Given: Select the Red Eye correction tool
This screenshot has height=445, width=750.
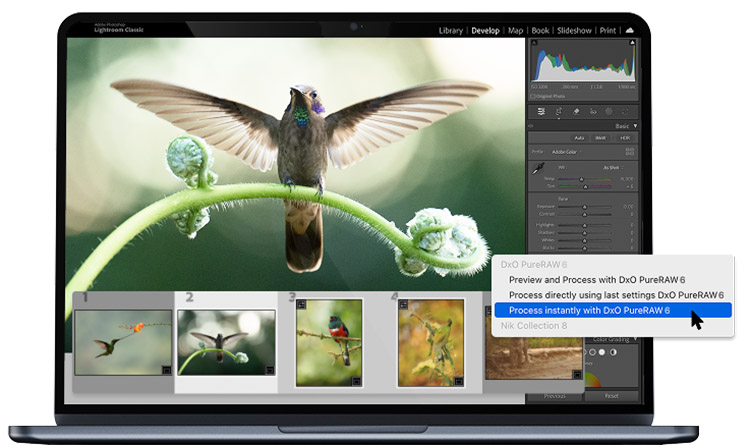Looking at the screenshot, I should (x=593, y=111).
